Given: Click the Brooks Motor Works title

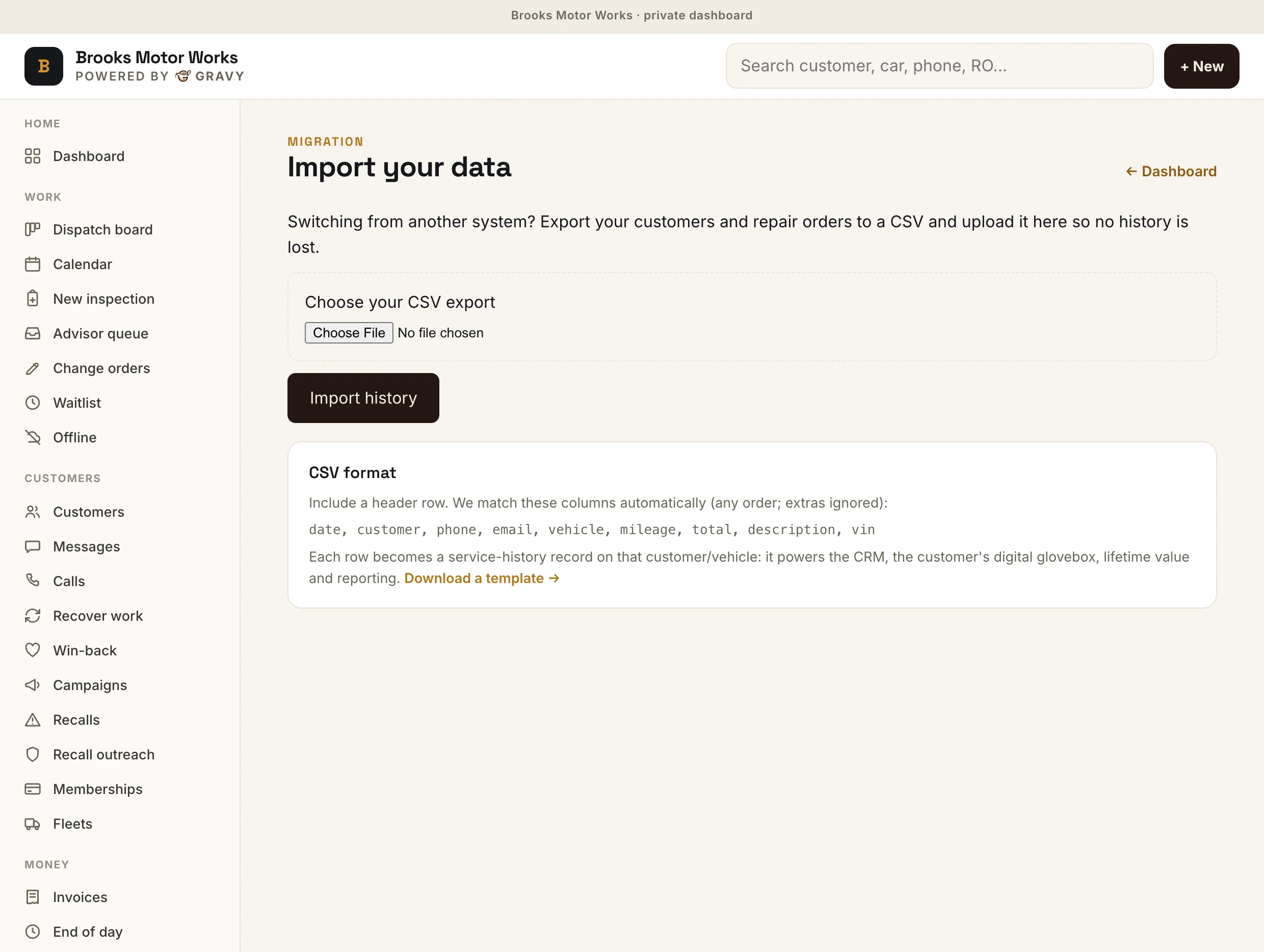Looking at the screenshot, I should (156, 57).
